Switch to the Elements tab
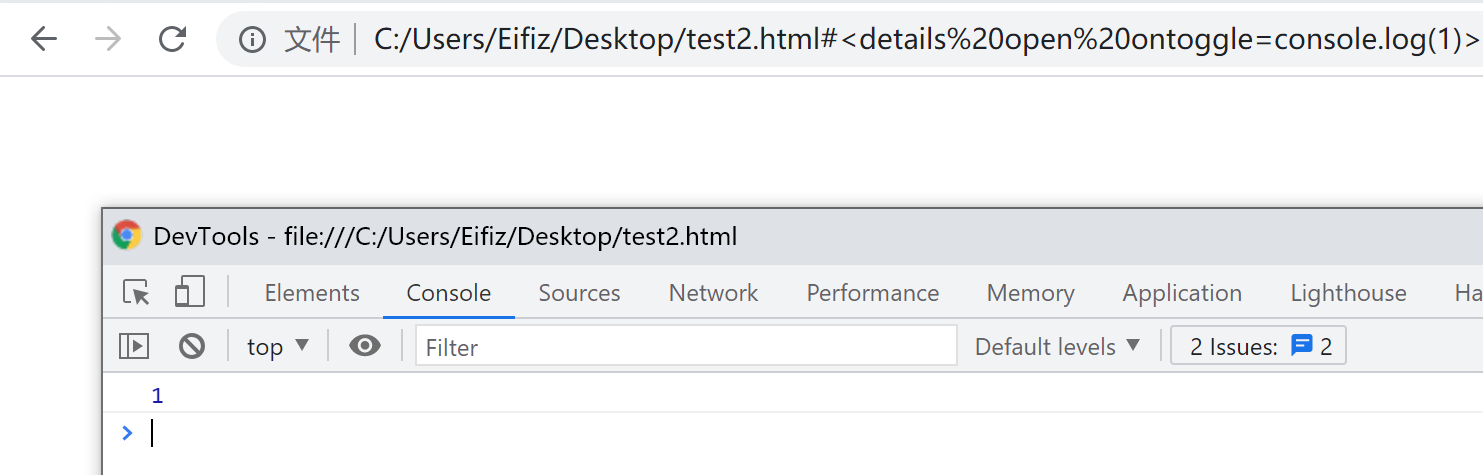 pyautogui.click(x=312, y=293)
